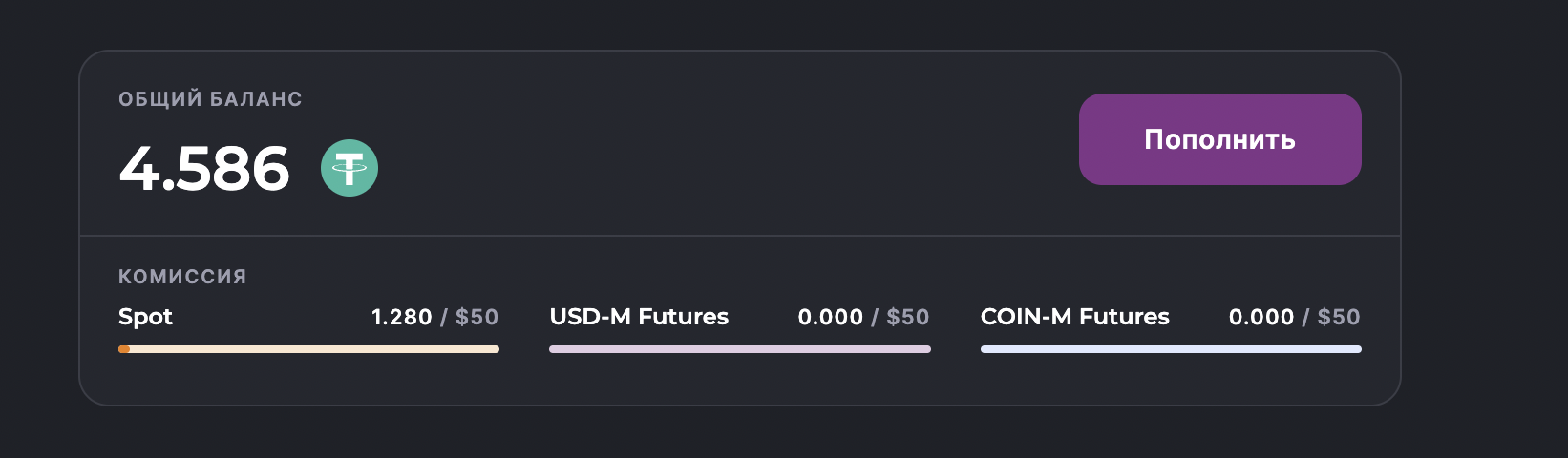The width and height of the screenshot is (1568, 458).
Task: Click the Spot commission progress bar
Action: click(x=308, y=349)
